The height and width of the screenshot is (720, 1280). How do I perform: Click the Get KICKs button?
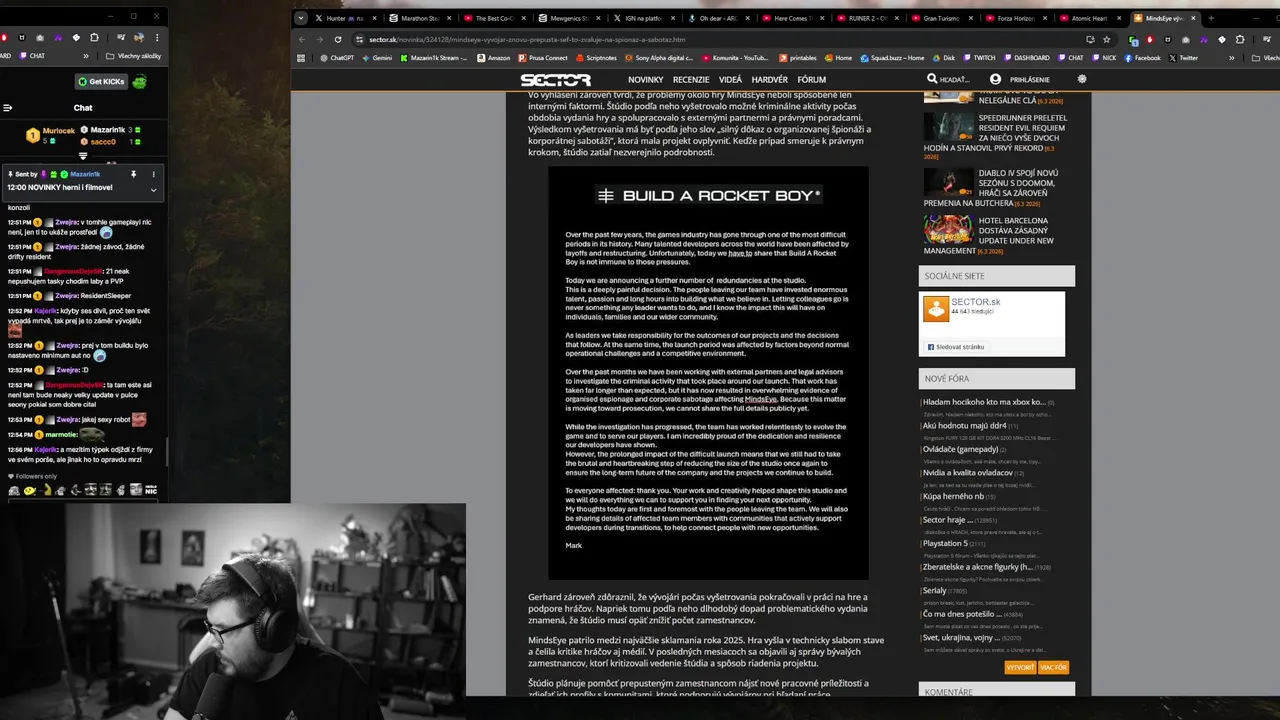100,81
